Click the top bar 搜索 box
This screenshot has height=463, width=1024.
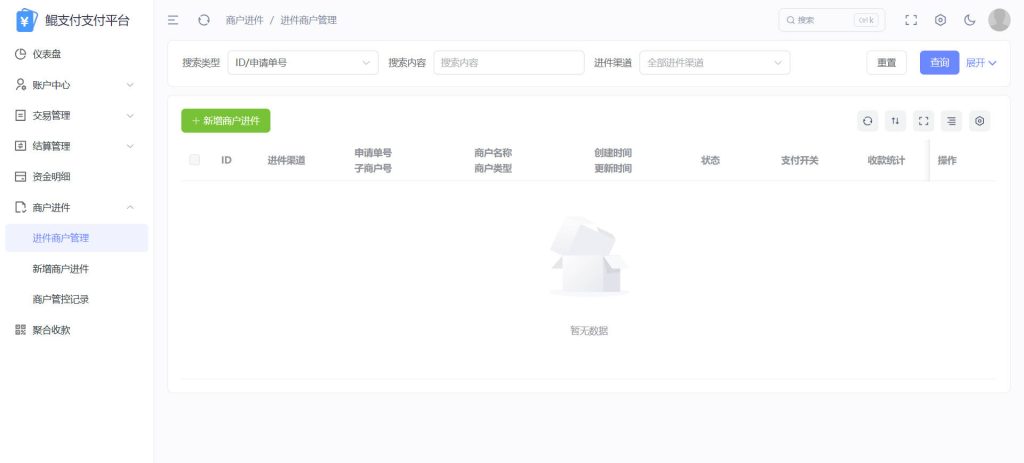[831, 20]
